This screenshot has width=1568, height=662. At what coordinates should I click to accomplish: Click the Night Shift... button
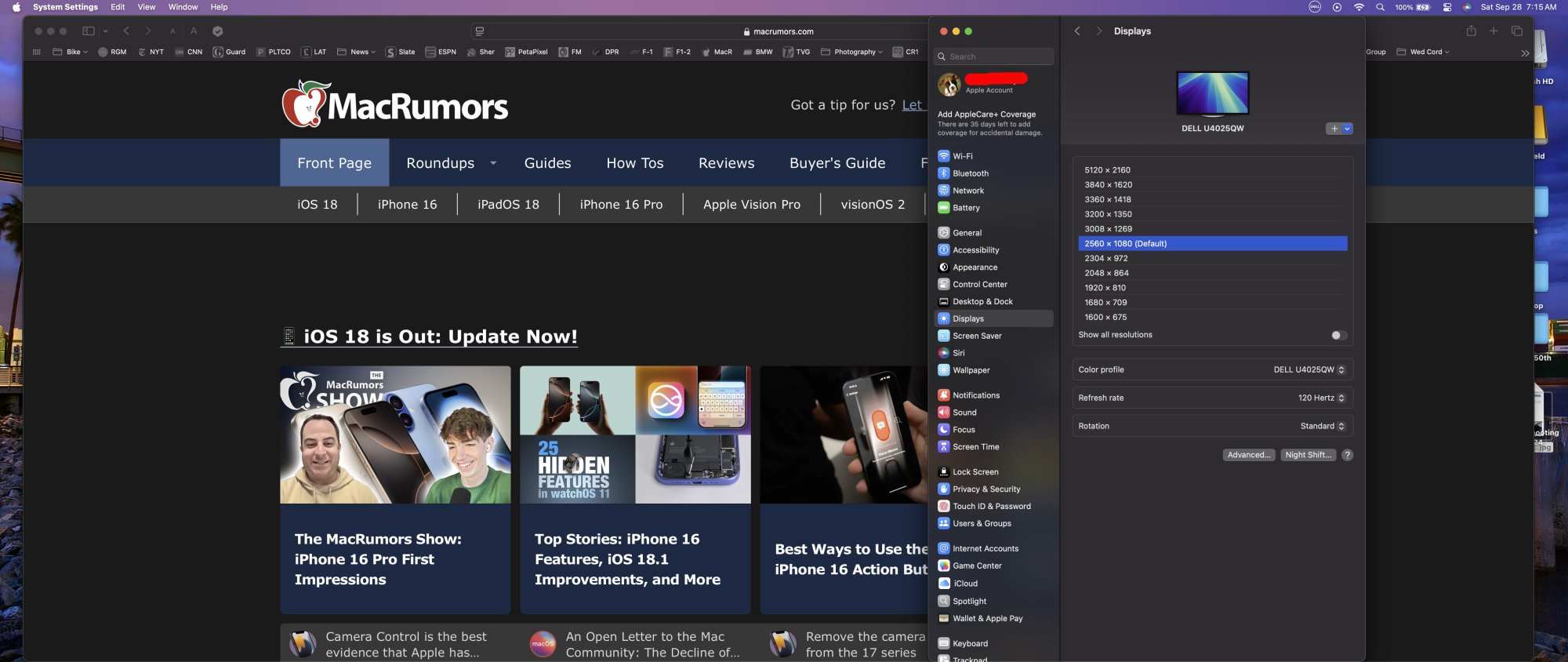tap(1308, 455)
